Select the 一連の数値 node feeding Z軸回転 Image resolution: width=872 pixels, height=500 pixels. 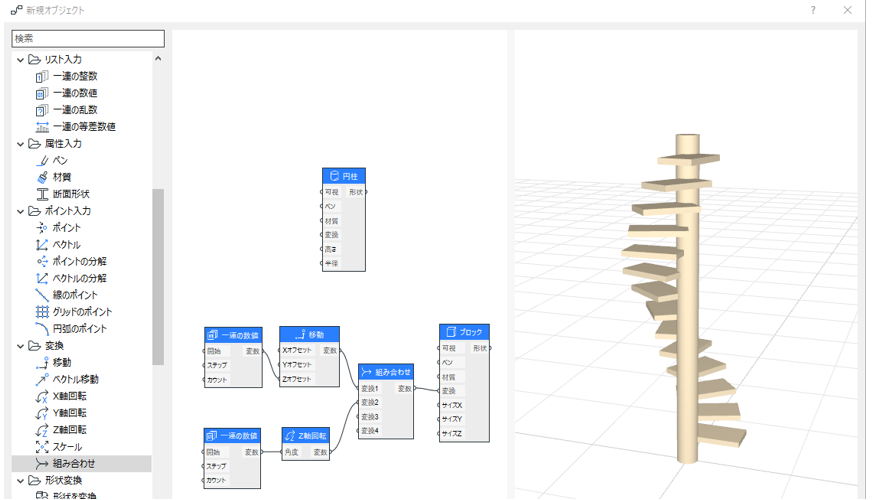point(232,458)
